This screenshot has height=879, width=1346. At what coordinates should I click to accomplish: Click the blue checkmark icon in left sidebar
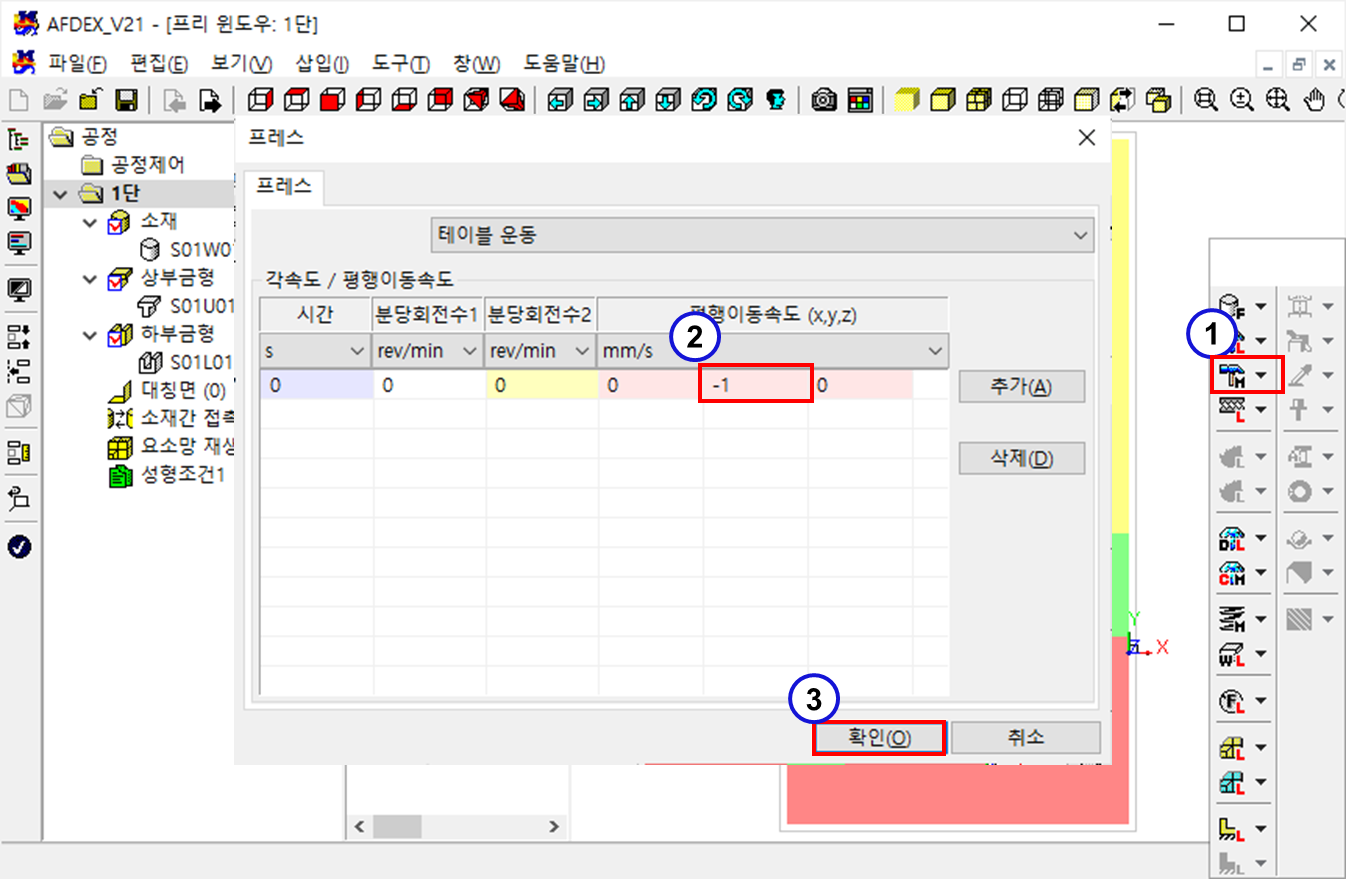(19, 546)
